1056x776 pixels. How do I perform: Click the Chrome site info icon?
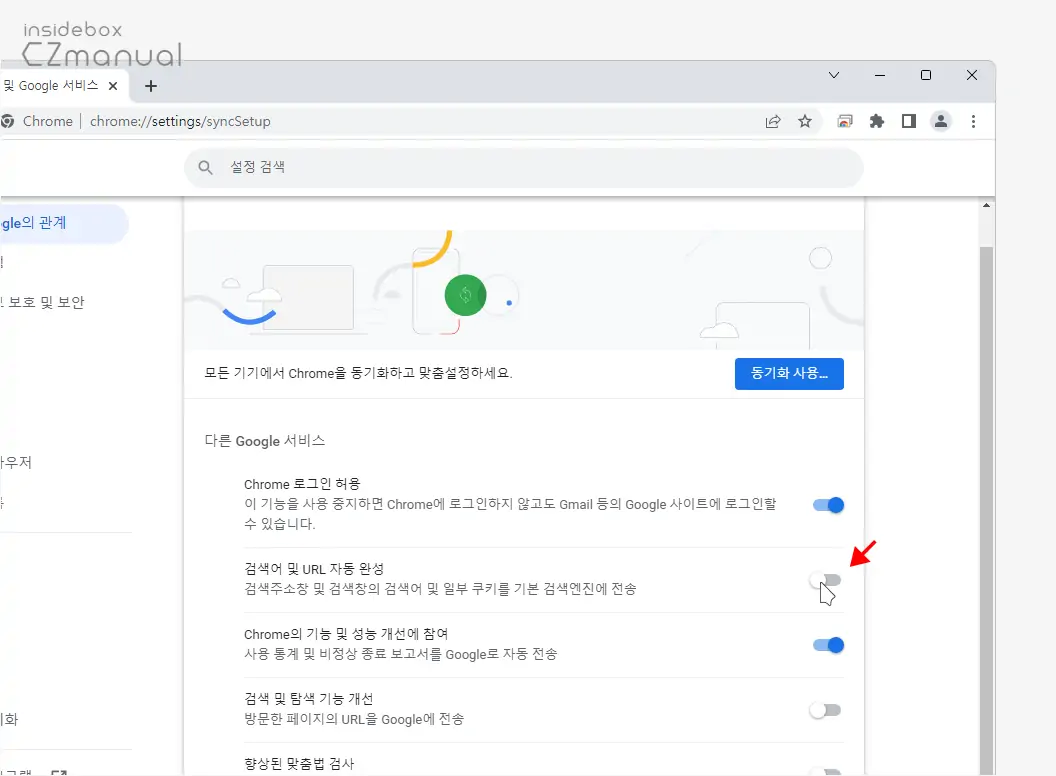tap(7, 121)
